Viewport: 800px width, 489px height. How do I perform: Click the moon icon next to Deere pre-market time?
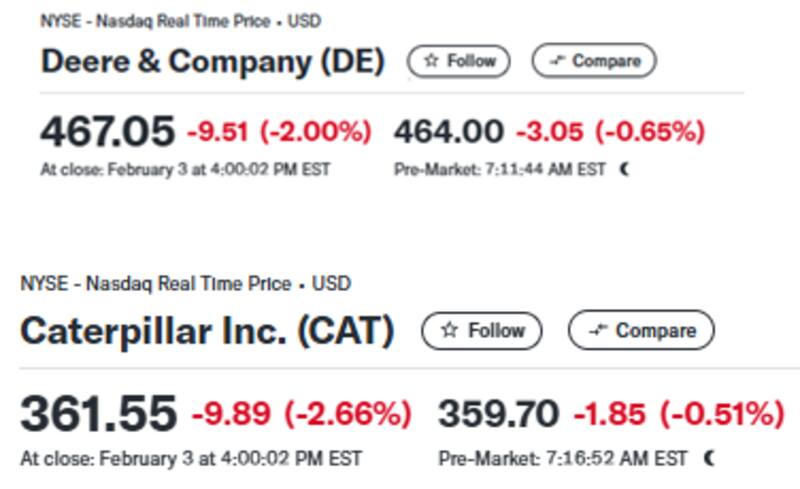625,170
